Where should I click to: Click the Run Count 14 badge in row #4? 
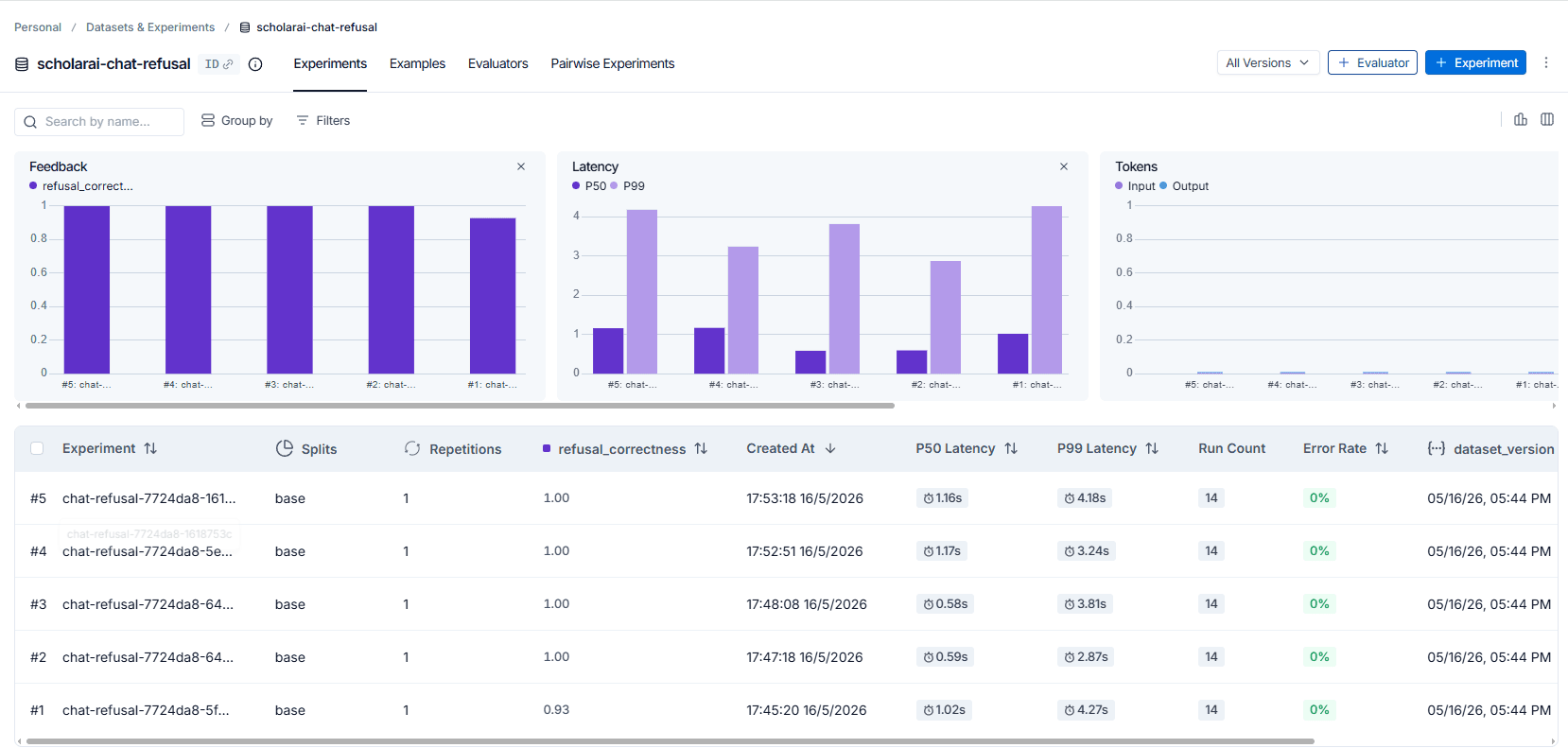click(x=1211, y=551)
